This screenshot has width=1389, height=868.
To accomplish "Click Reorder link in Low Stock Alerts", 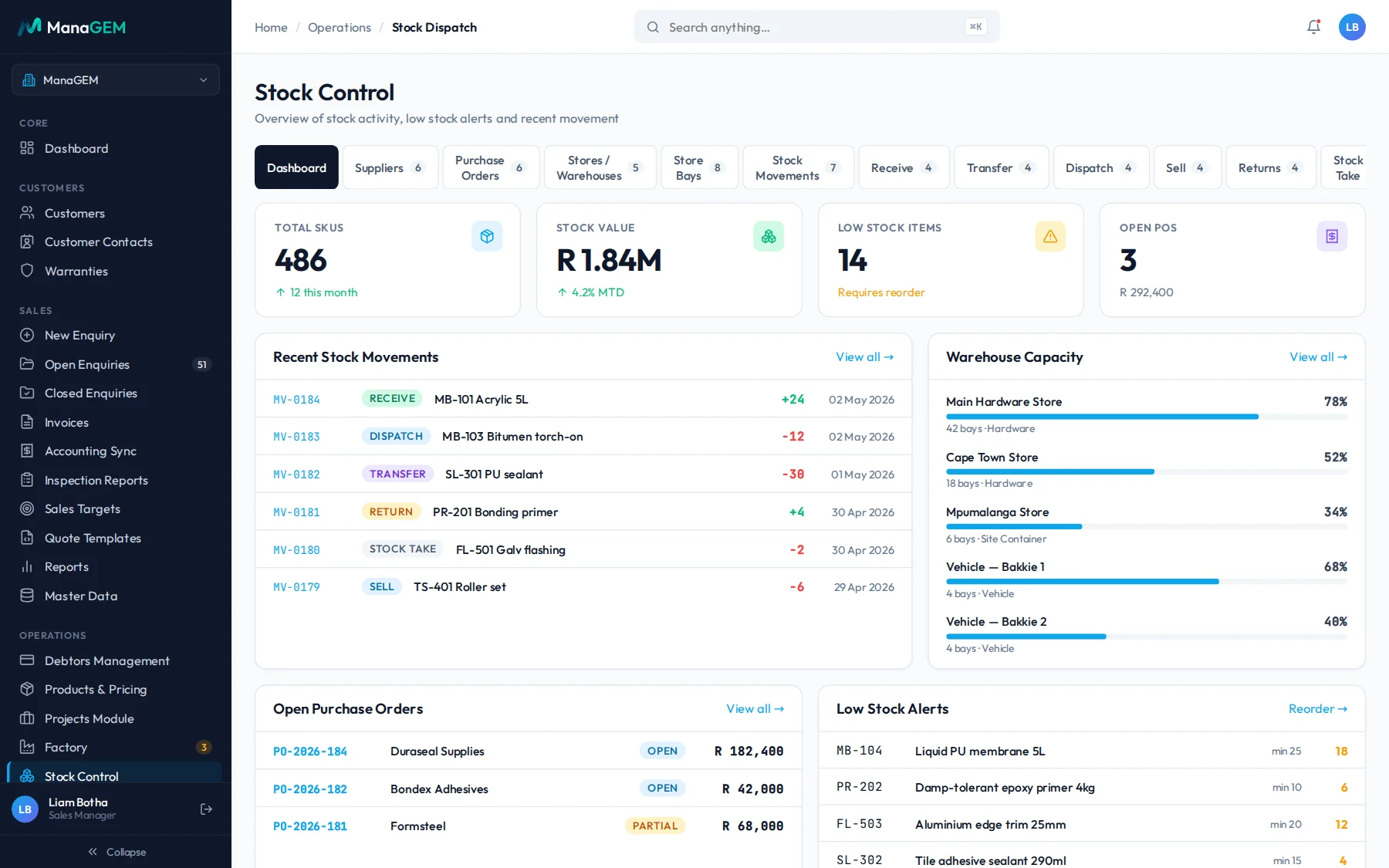I will point(1317,709).
